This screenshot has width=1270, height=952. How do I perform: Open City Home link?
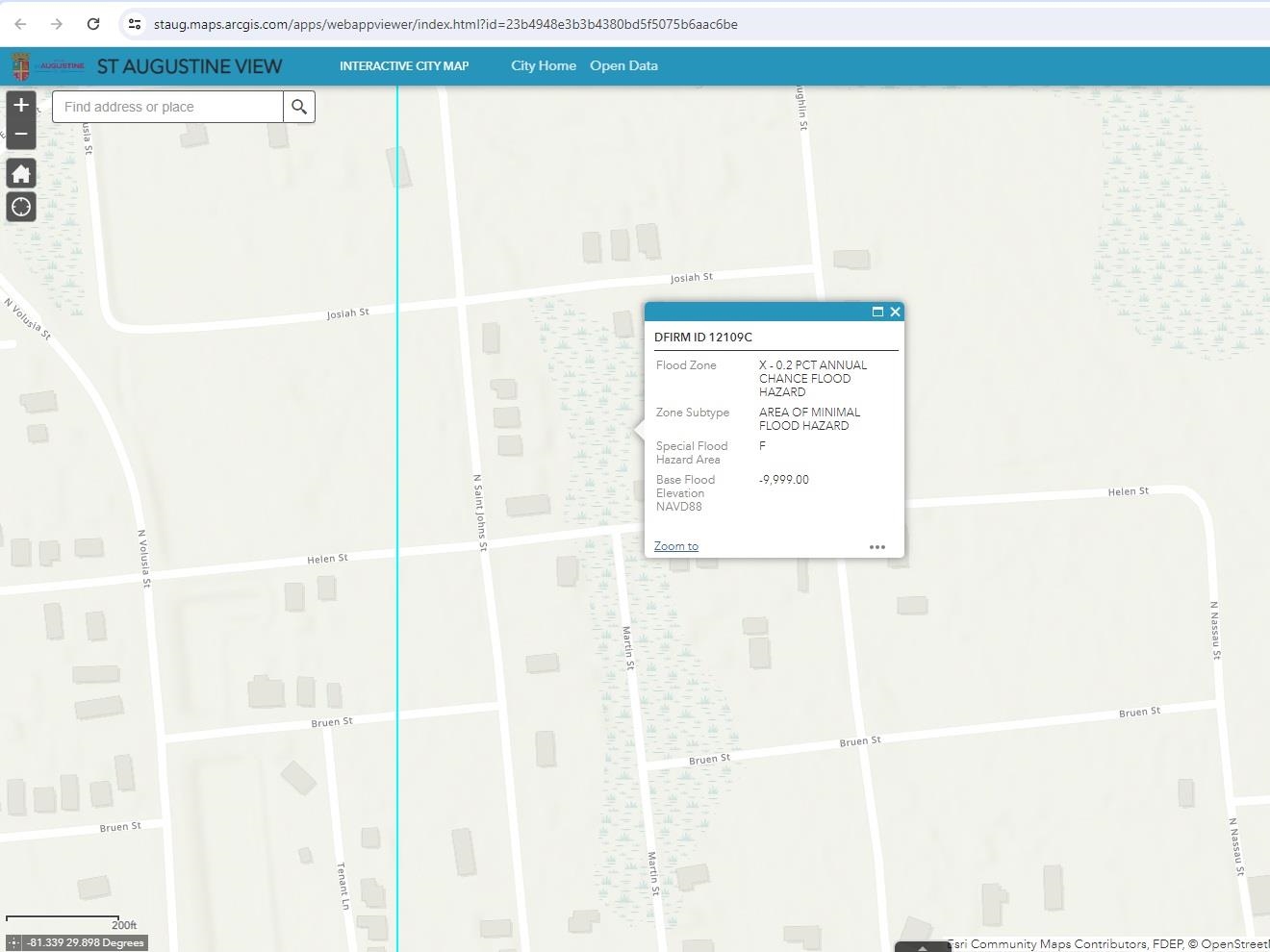pos(544,65)
